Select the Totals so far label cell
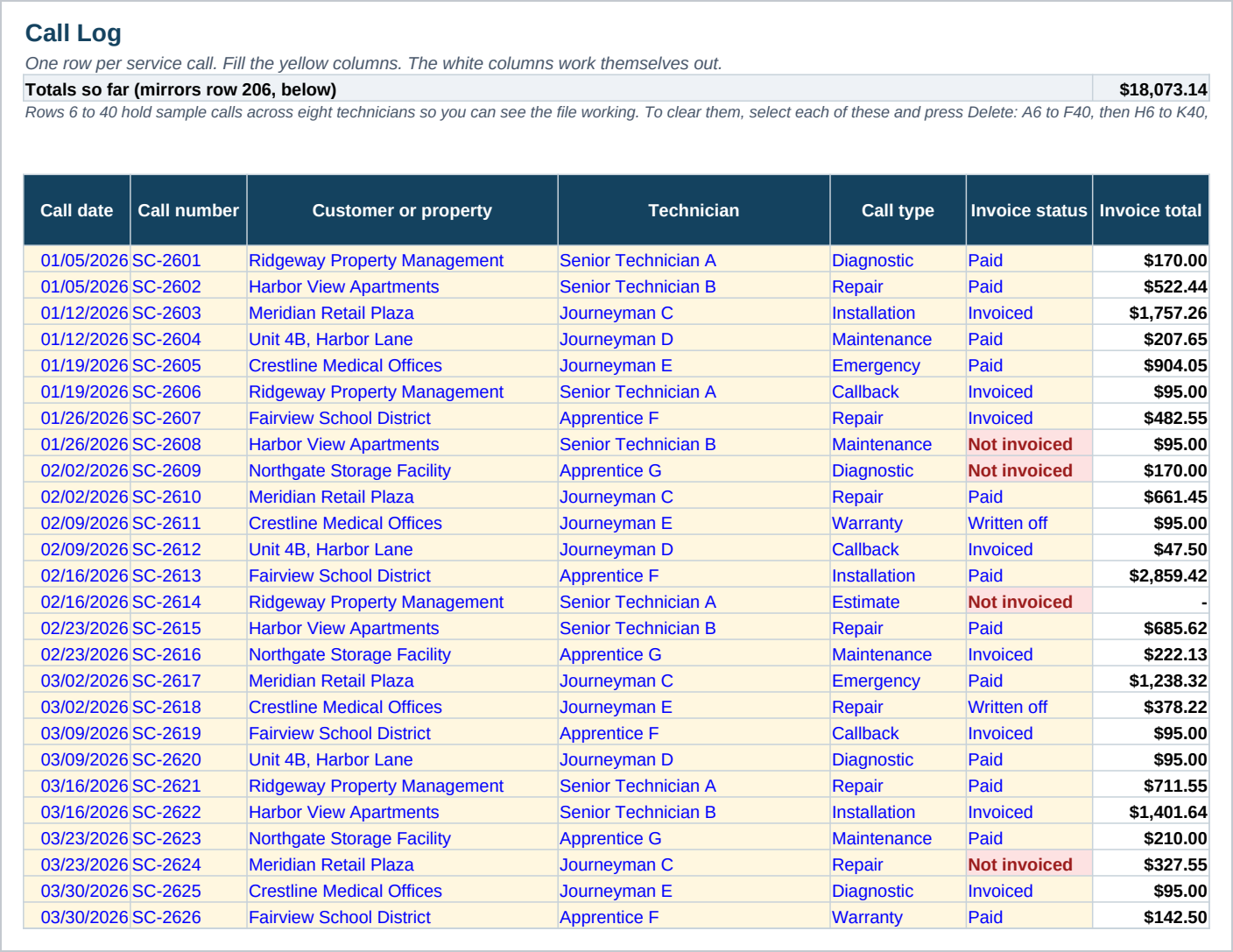Image resolution: width=1233 pixels, height=952 pixels. coord(559,89)
